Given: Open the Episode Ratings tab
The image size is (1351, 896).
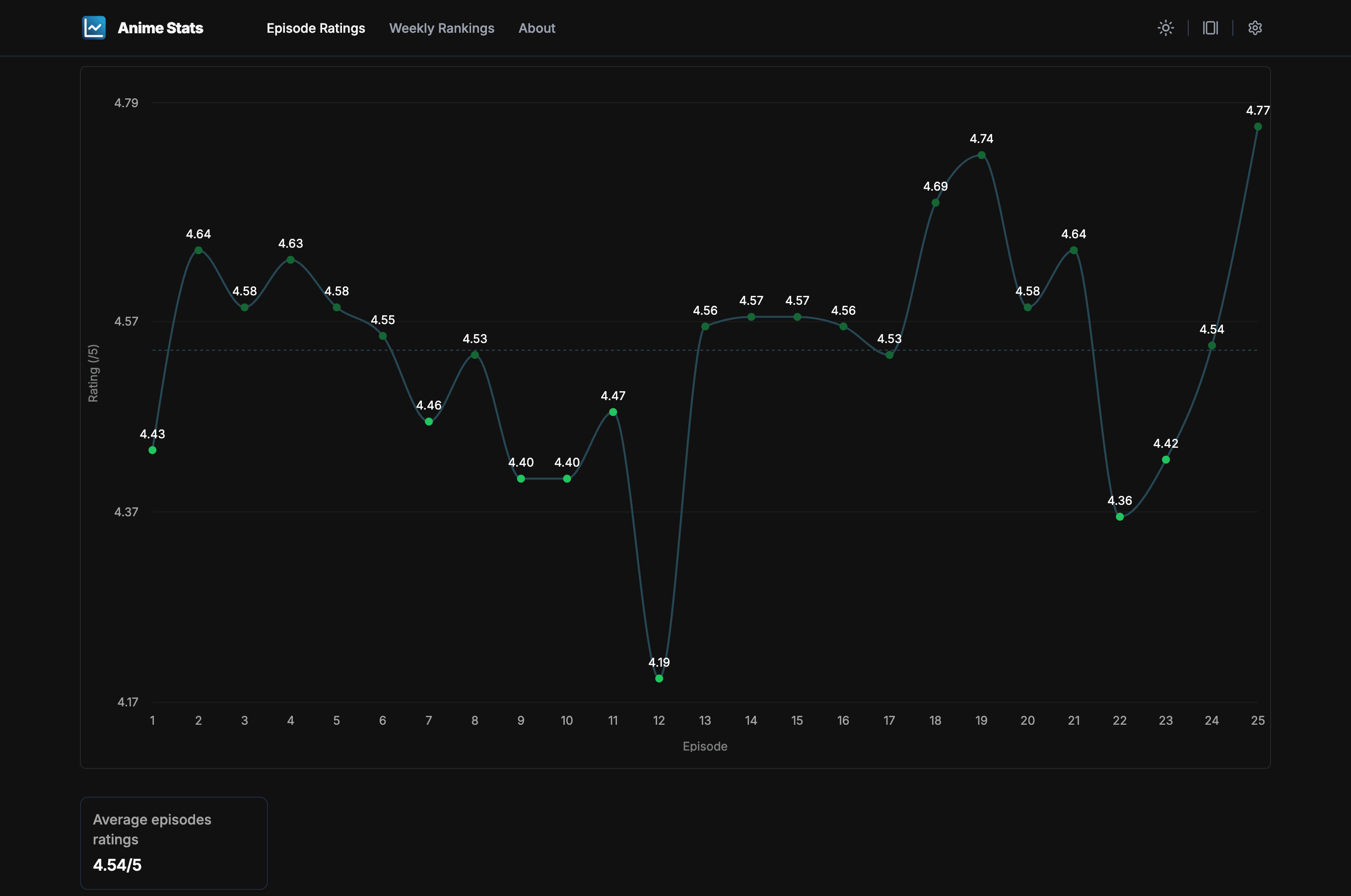Looking at the screenshot, I should (315, 28).
